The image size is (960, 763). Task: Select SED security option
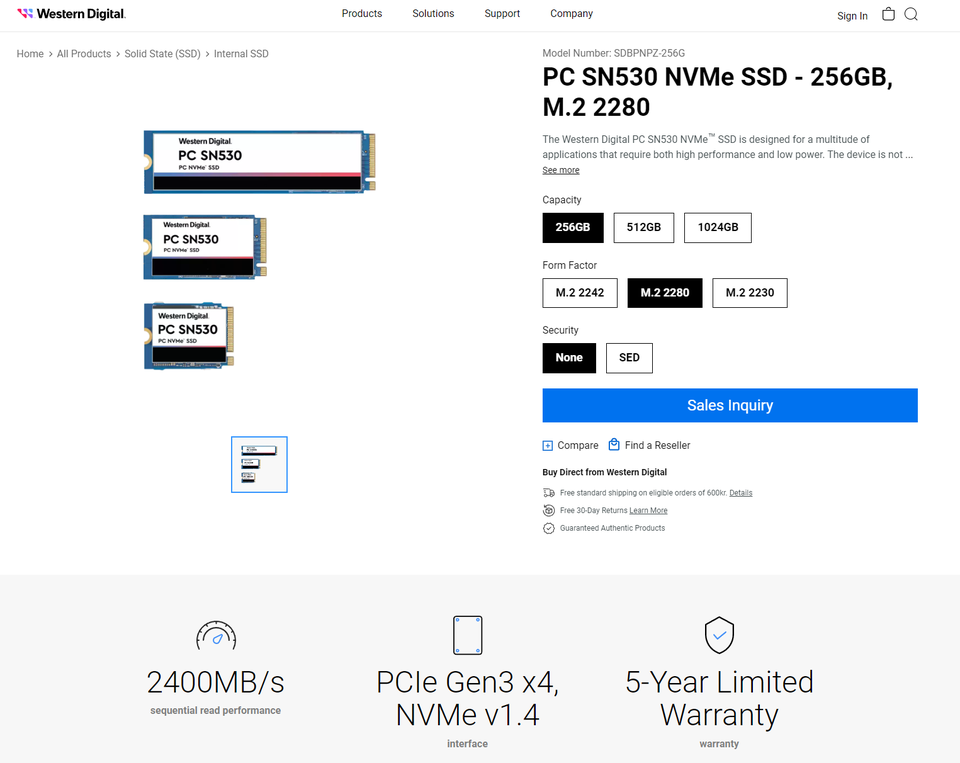click(x=629, y=358)
